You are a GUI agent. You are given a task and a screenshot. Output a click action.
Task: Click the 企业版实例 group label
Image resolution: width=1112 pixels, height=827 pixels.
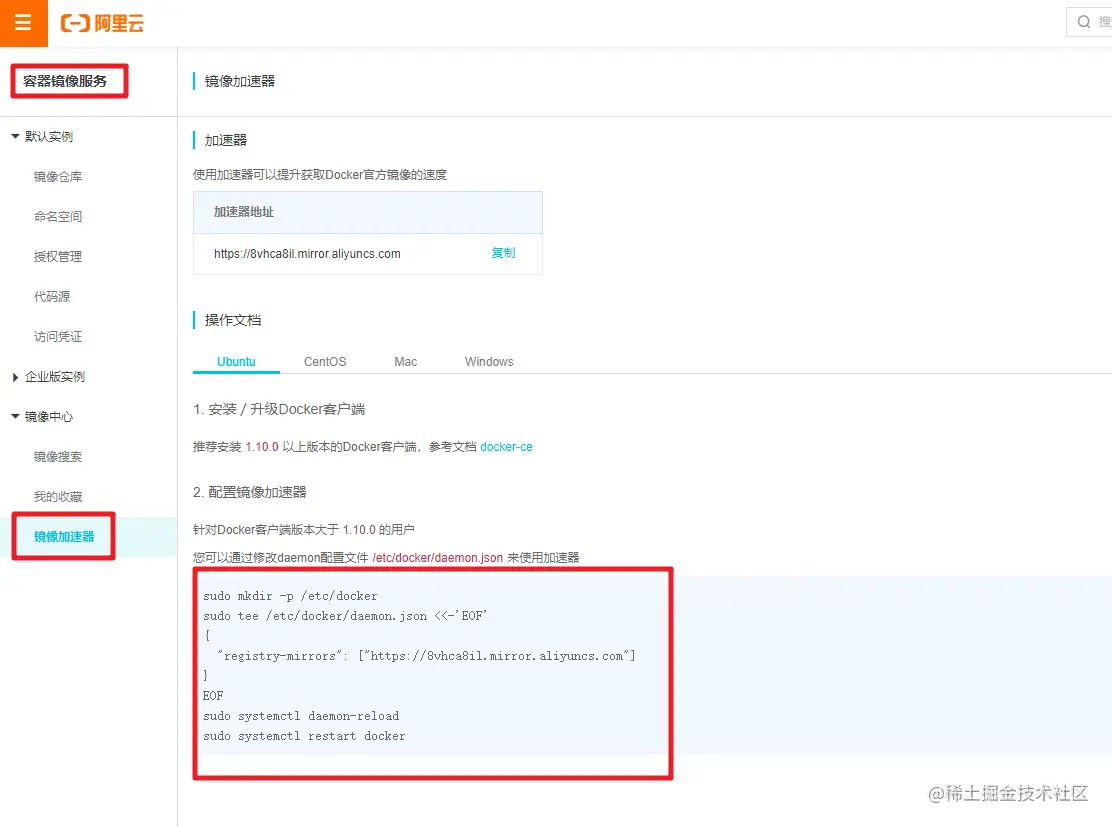coord(55,377)
